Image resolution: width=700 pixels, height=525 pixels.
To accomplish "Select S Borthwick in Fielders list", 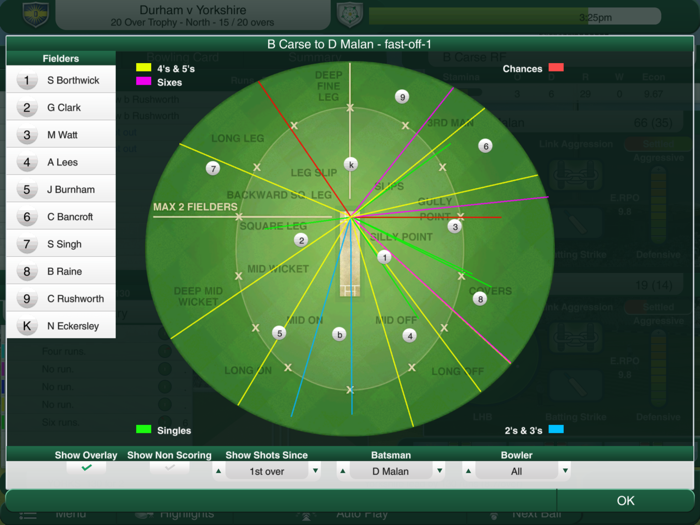I will (x=61, y=80).
